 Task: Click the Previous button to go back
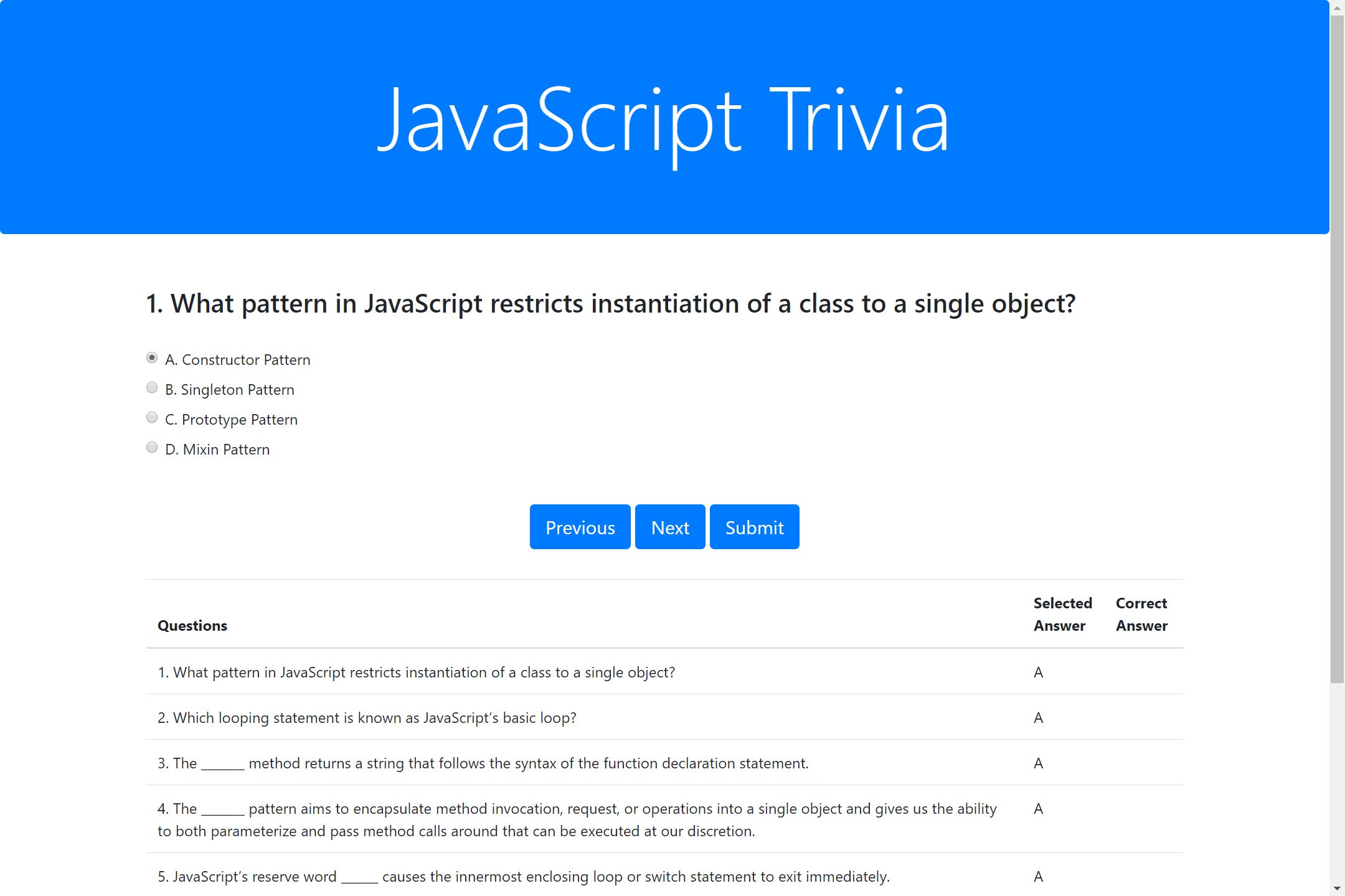(x=579, y=527)
